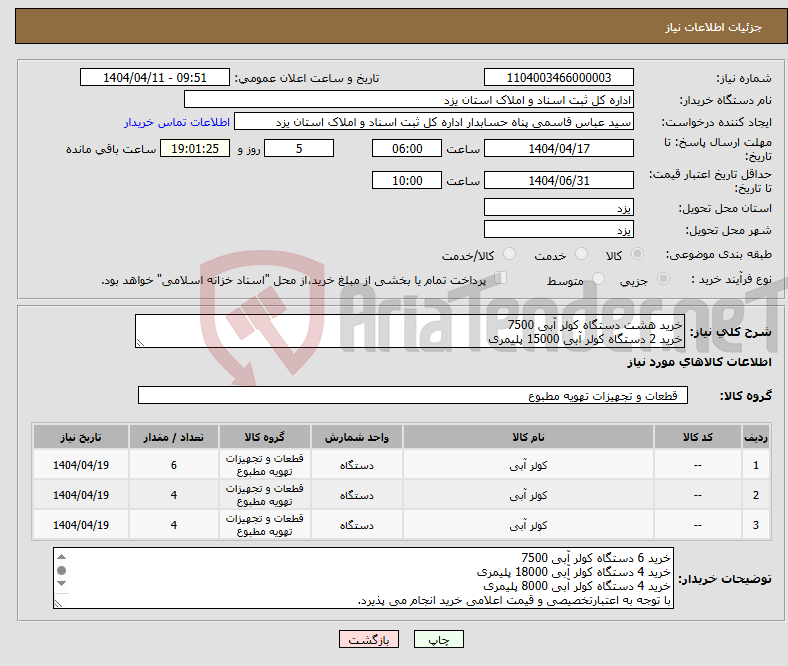Click دستگاه unit in row 3

click(357, 525)
